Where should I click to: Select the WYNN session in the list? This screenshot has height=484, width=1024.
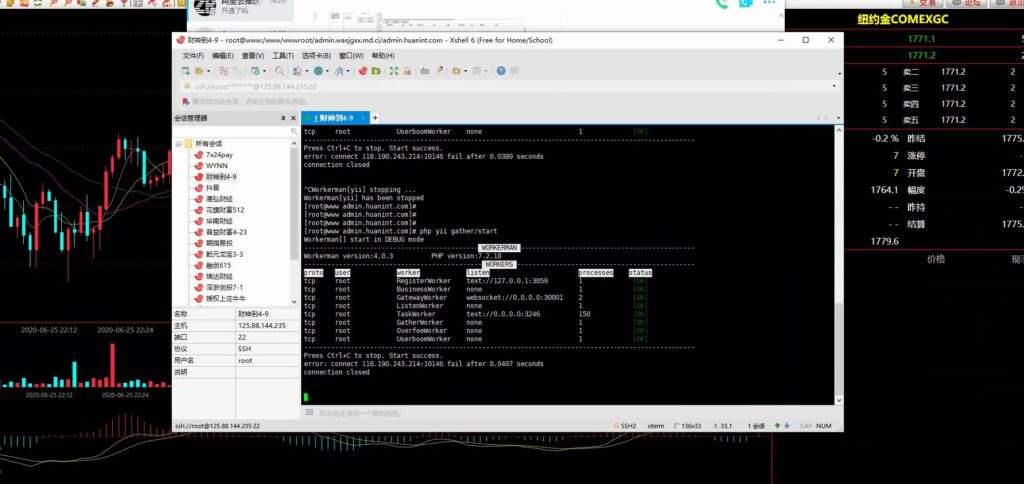[216, 165]
